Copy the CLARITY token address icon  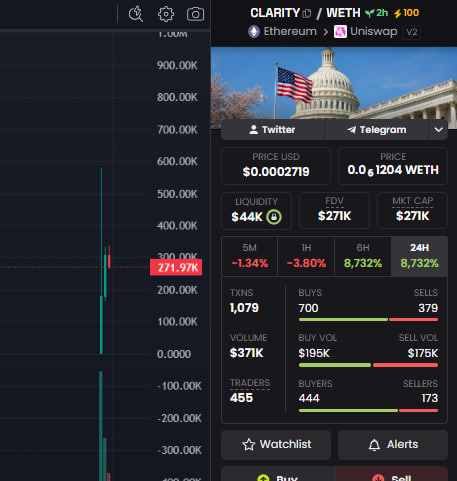tap(307, 14)
